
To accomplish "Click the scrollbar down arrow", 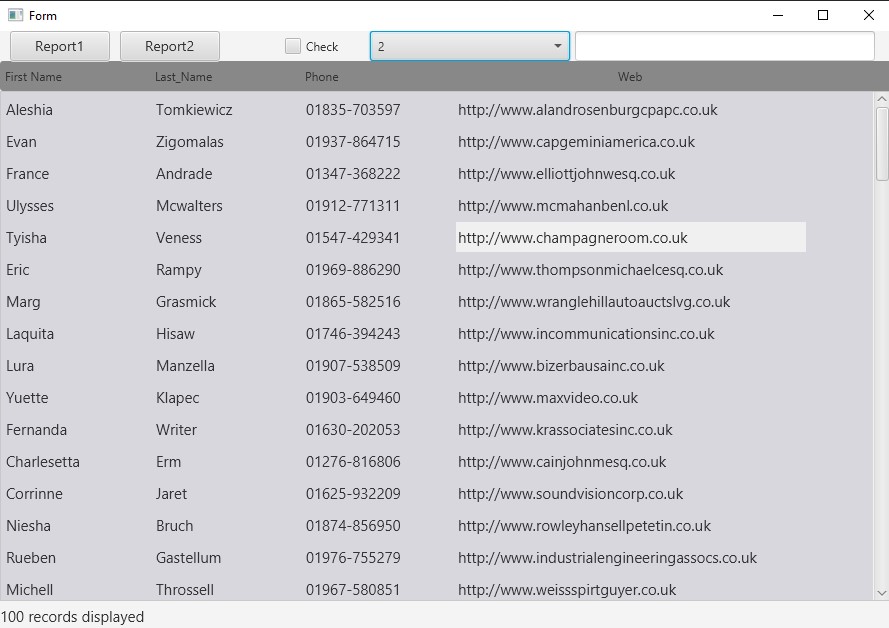I will [x=882, y=594].
